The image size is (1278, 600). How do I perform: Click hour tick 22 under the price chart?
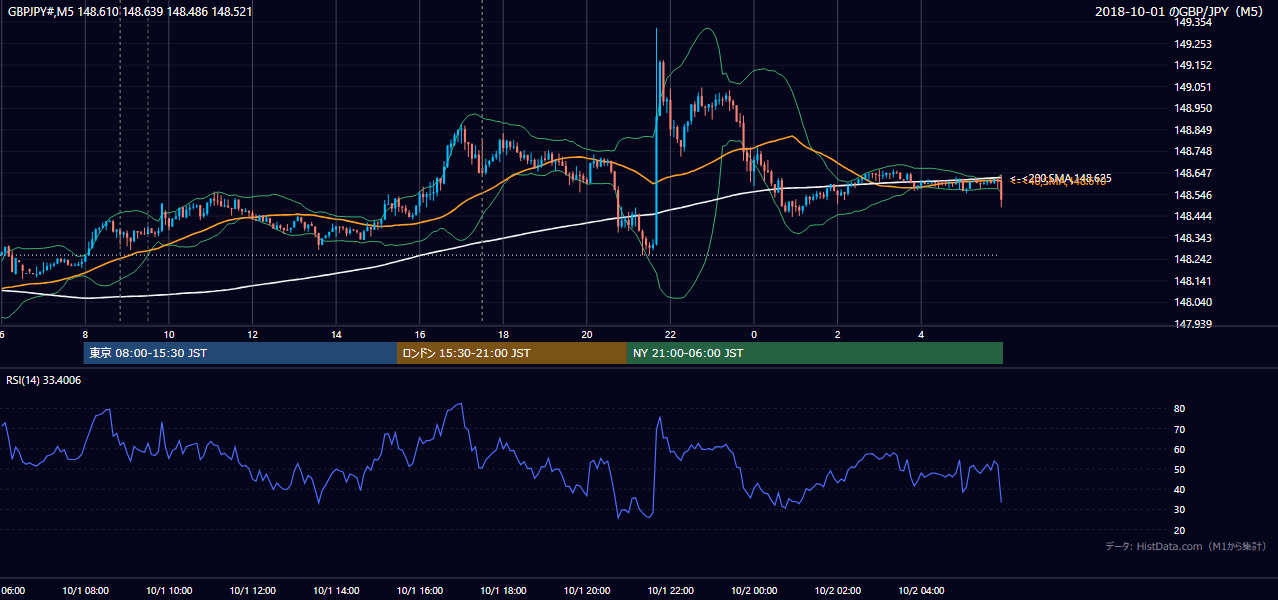pyautogui.click(x=670, y=335)
